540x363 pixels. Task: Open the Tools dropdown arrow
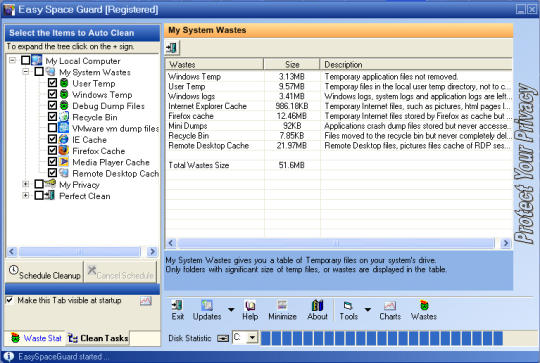pos(368,310)
